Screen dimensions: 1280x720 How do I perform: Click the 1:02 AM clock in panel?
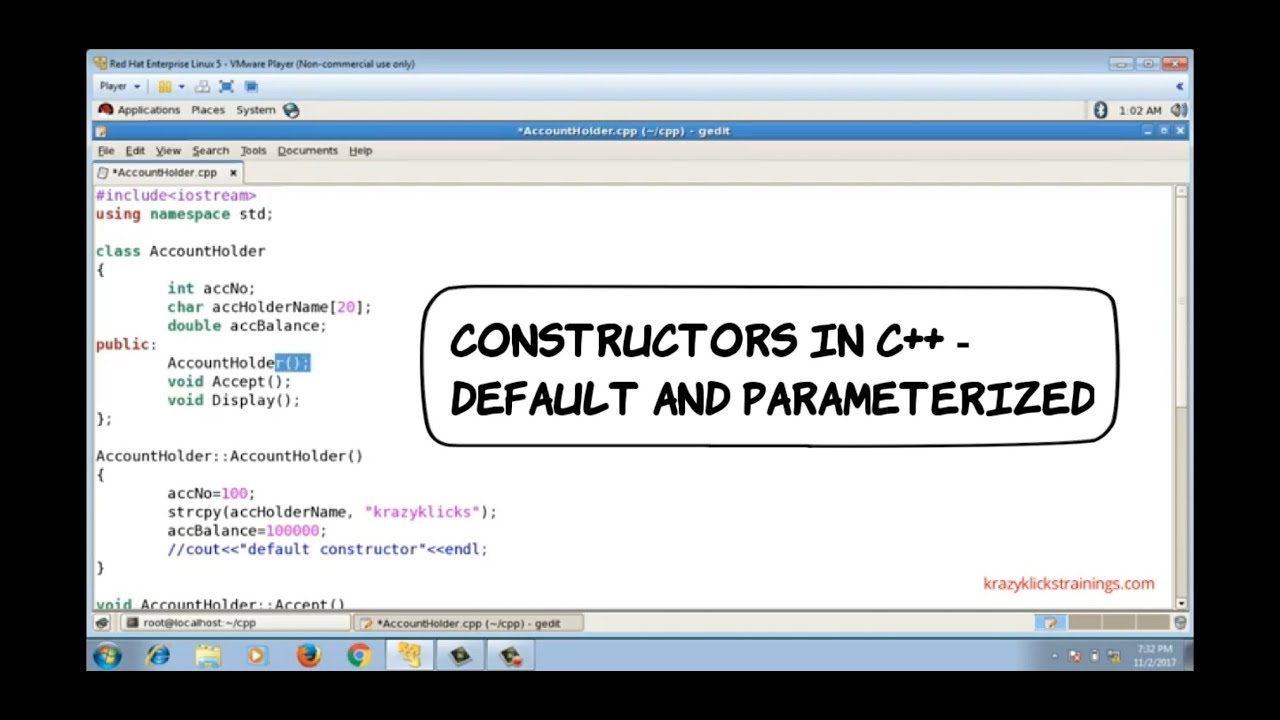(x=1140, y=110)
